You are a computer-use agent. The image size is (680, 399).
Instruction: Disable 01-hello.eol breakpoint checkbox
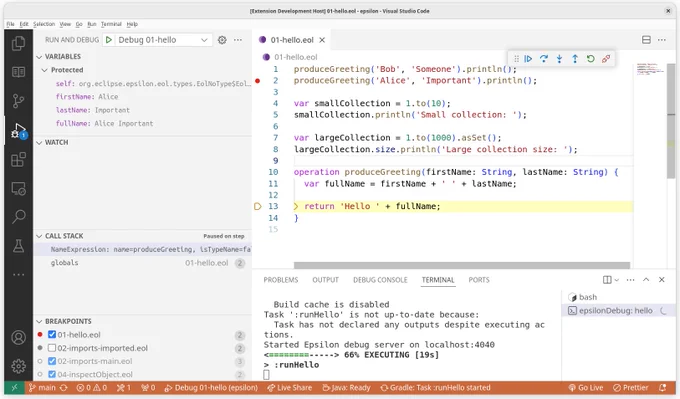52,334
